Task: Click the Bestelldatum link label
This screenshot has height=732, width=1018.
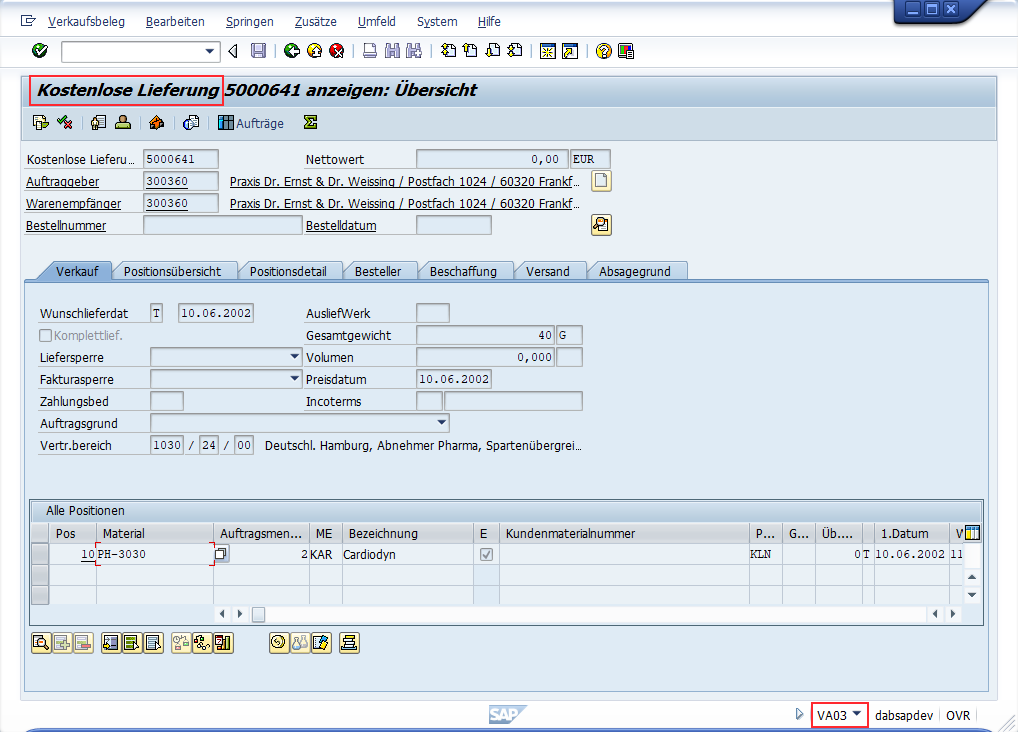Action: 341,226
